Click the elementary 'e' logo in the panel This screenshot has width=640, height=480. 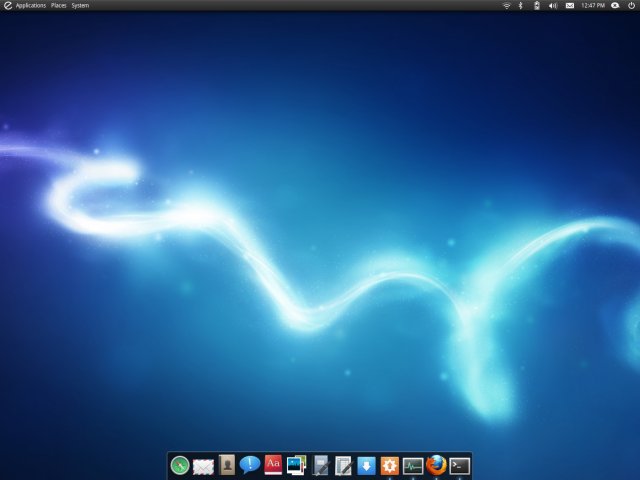coord(8,6)
